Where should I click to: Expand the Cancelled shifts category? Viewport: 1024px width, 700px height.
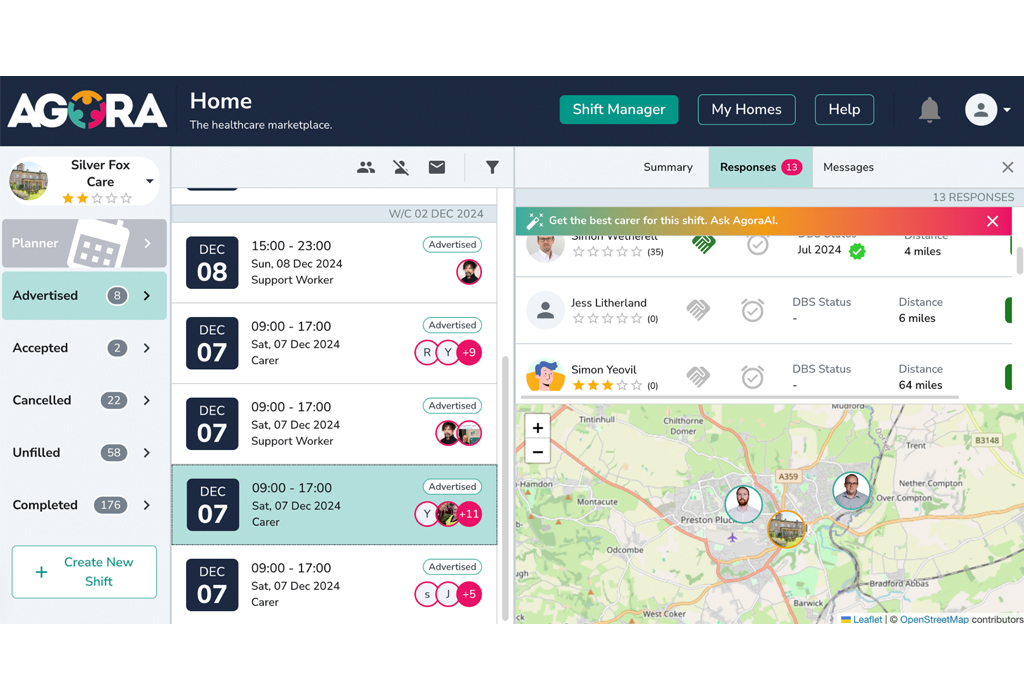coord(147,401)
